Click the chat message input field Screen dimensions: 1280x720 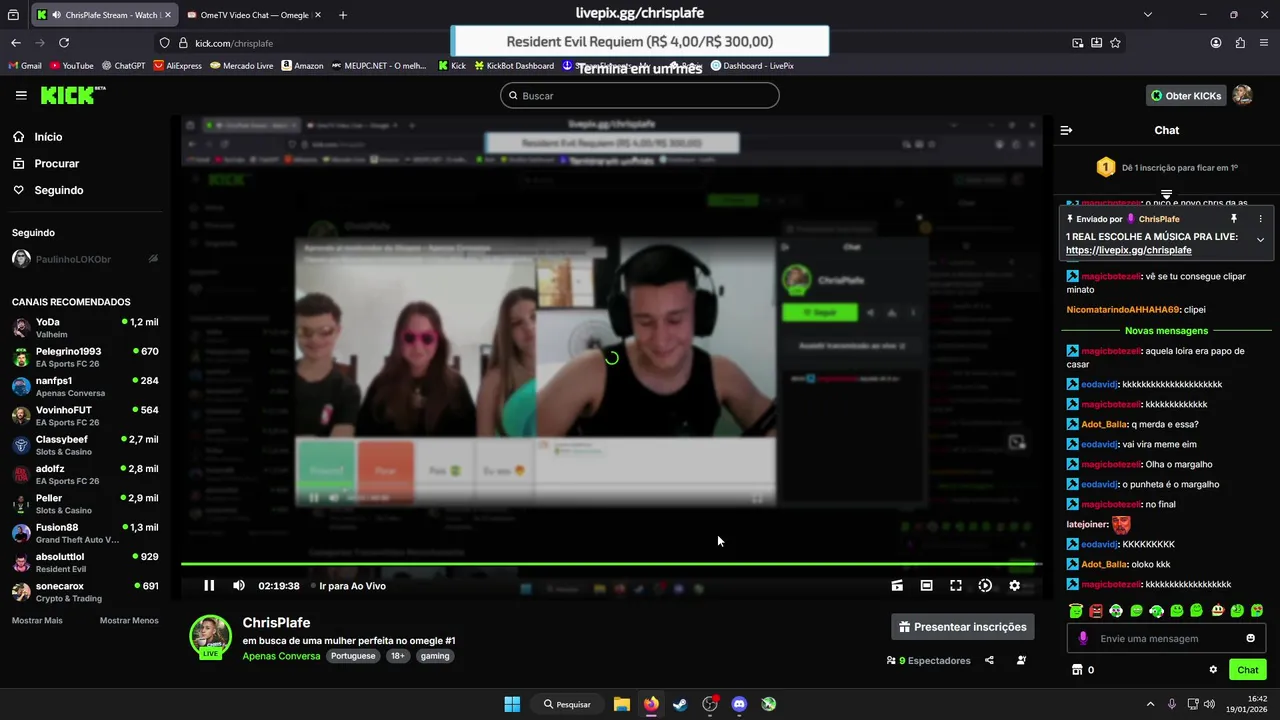click(x=1166, y=638)
